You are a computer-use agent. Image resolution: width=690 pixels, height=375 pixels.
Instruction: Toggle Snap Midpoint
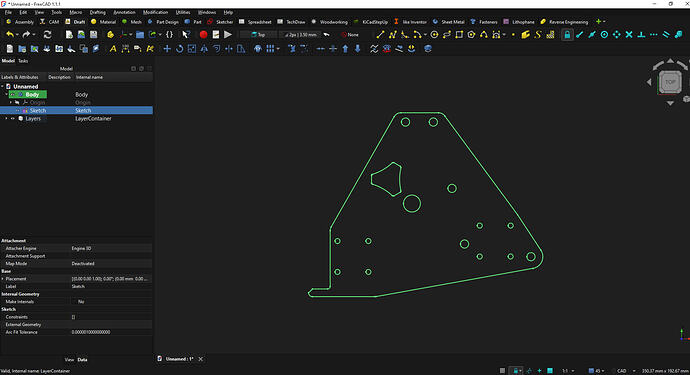(x=592, y=34)
